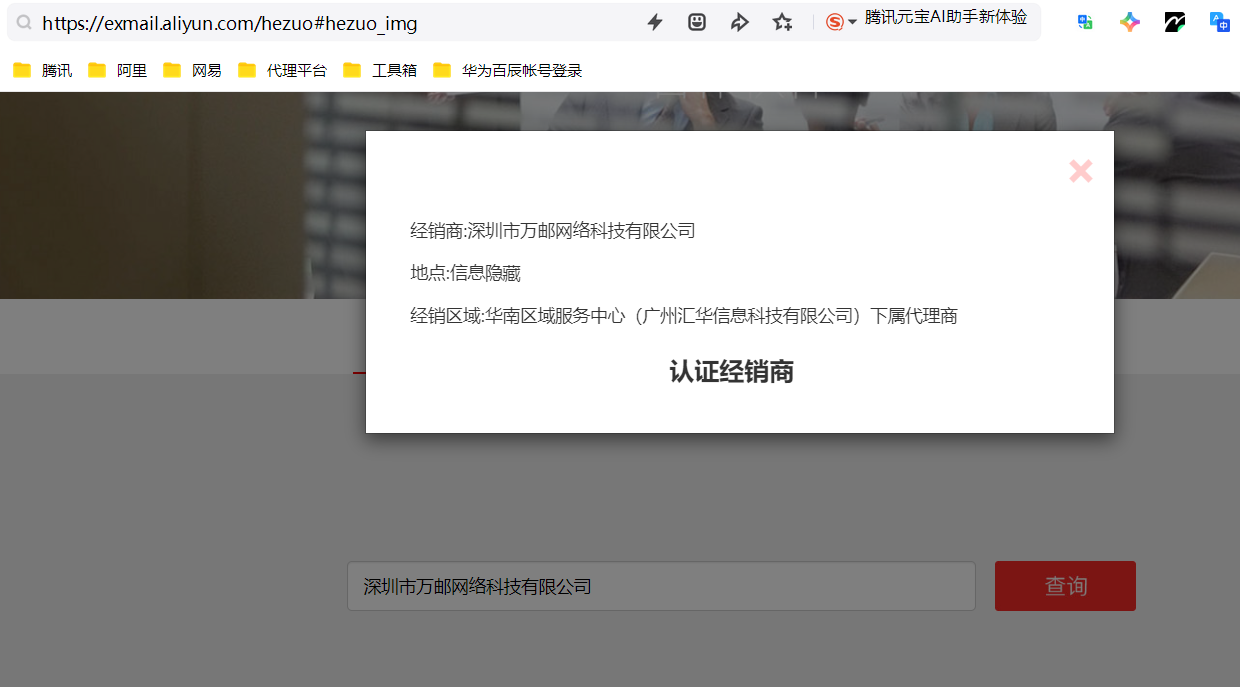1240x687 pixels.
Task: Click the share arrow icon in address bar
Action: click(740, 22)
